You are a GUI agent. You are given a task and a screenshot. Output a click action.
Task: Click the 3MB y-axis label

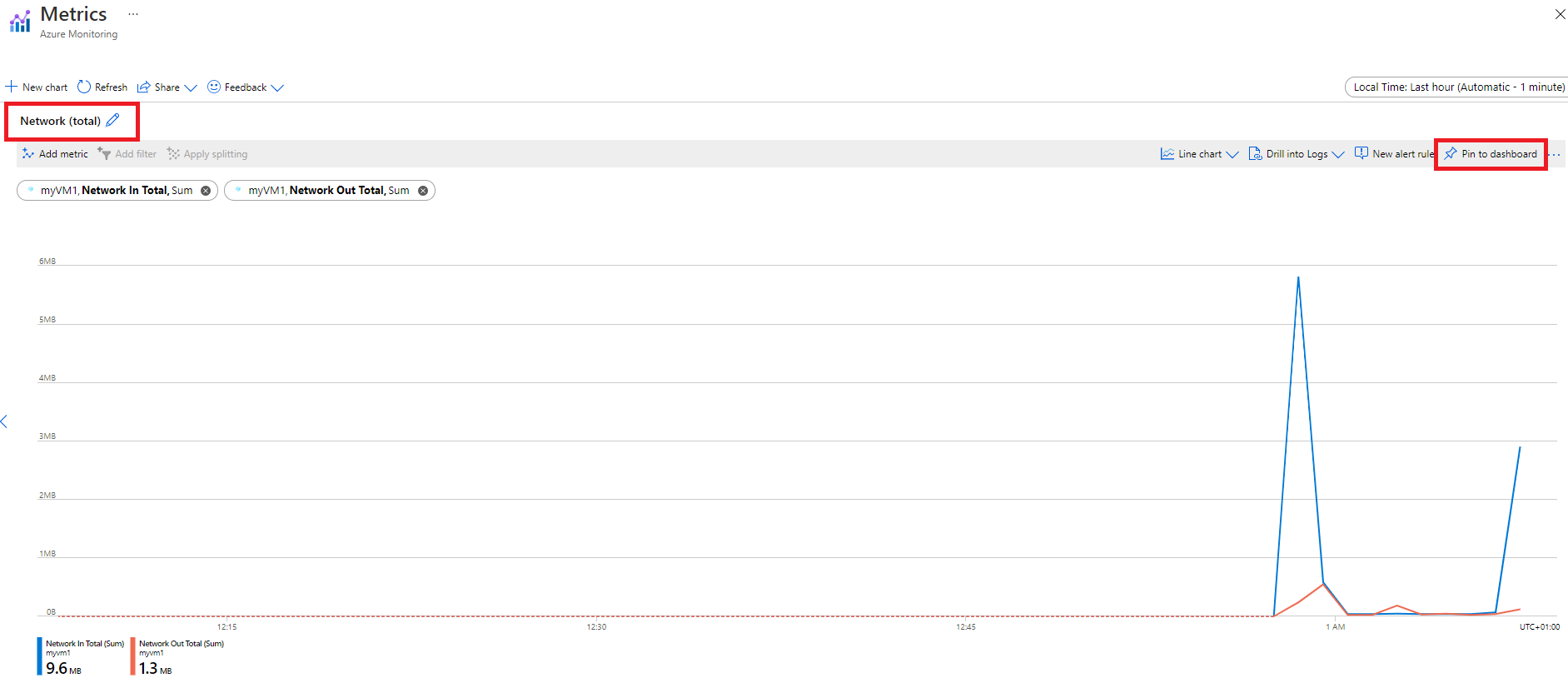point(47,436)
